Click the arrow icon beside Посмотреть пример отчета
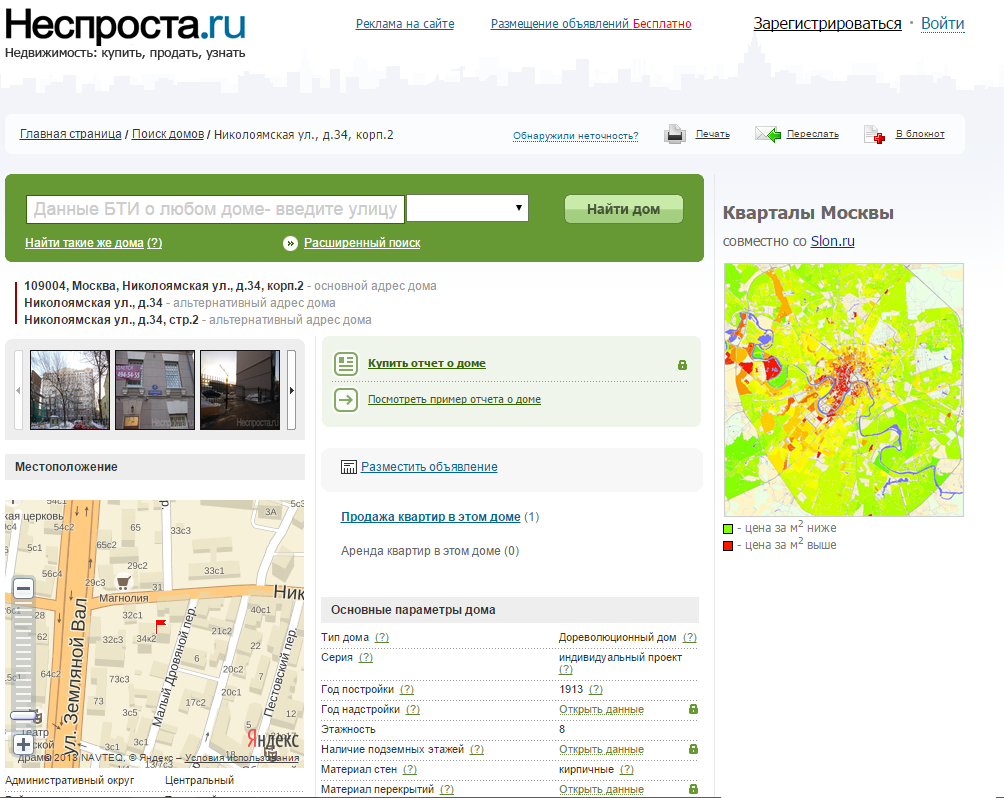 [346, 400]
